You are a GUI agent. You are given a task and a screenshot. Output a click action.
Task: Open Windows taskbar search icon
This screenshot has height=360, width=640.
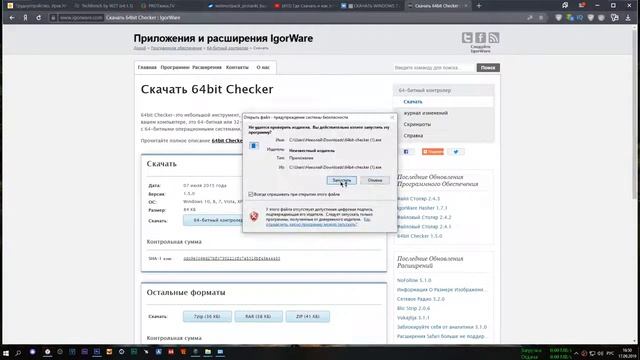click(x=18, y=352)
